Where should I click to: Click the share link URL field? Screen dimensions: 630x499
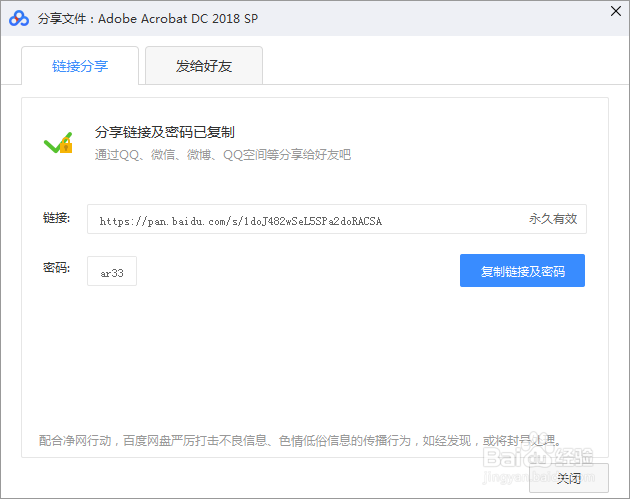pyautogui.click(x=337, y=219)
